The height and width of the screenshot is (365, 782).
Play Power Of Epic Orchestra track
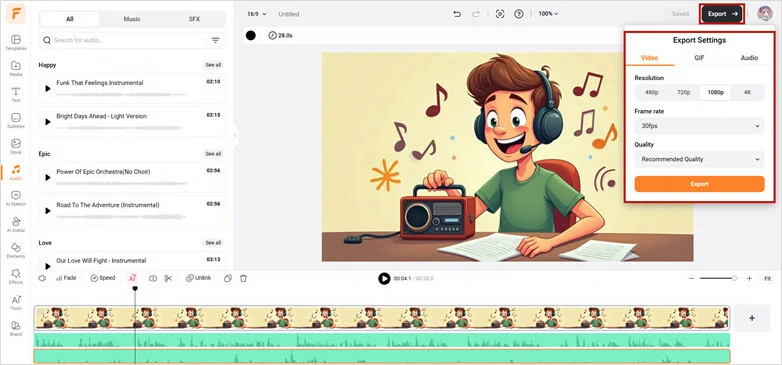click(x=48, y=178)
